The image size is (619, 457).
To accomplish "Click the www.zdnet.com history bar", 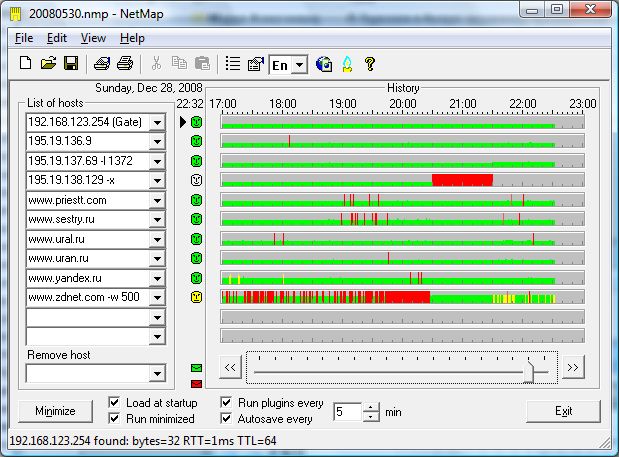I will click(x=402, y=297).
